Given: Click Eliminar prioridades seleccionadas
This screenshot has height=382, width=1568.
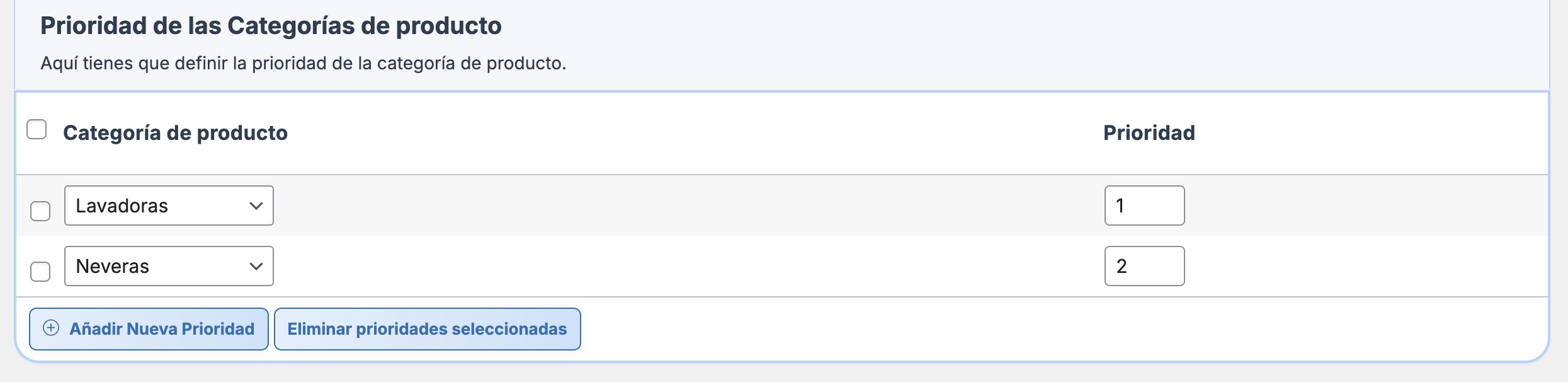Looking at the screenshot, I should coord(427,329).
